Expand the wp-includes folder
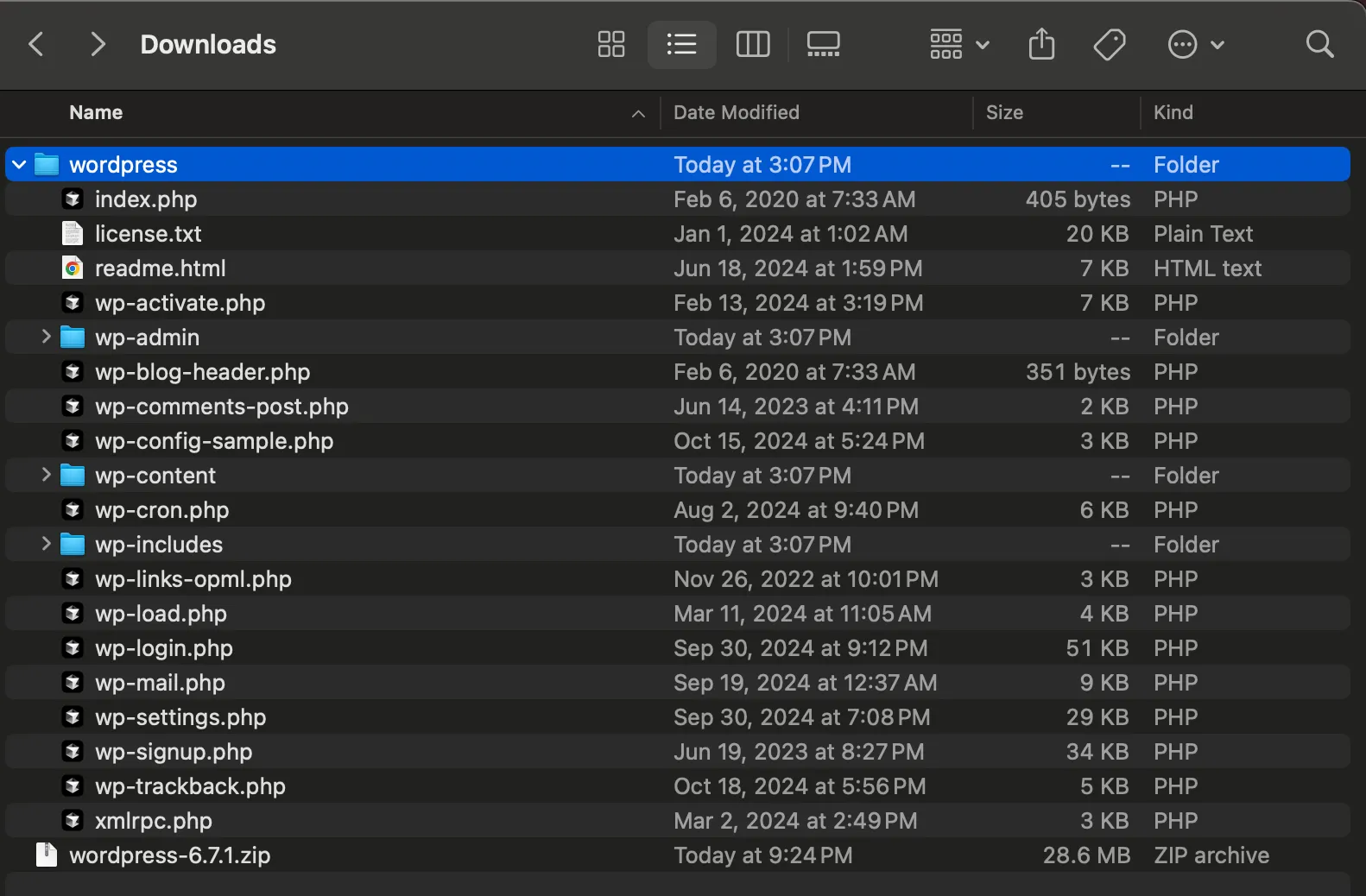This screenshot has height=896, width=1366. [47, 544]
